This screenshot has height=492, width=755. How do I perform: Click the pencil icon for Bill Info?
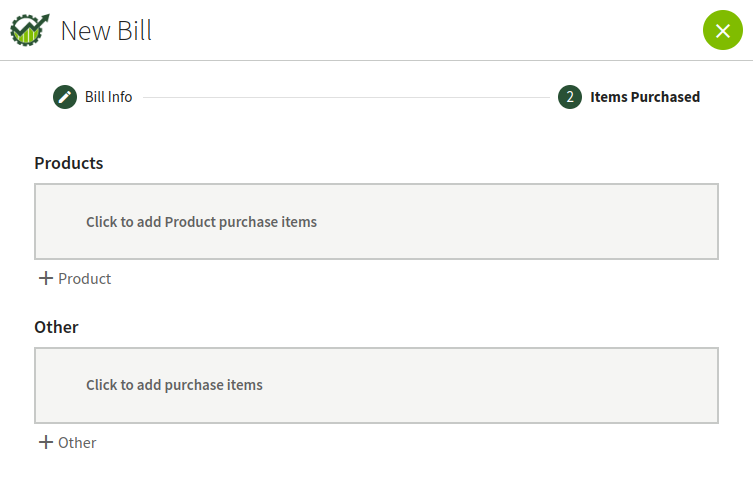point(65,97)
